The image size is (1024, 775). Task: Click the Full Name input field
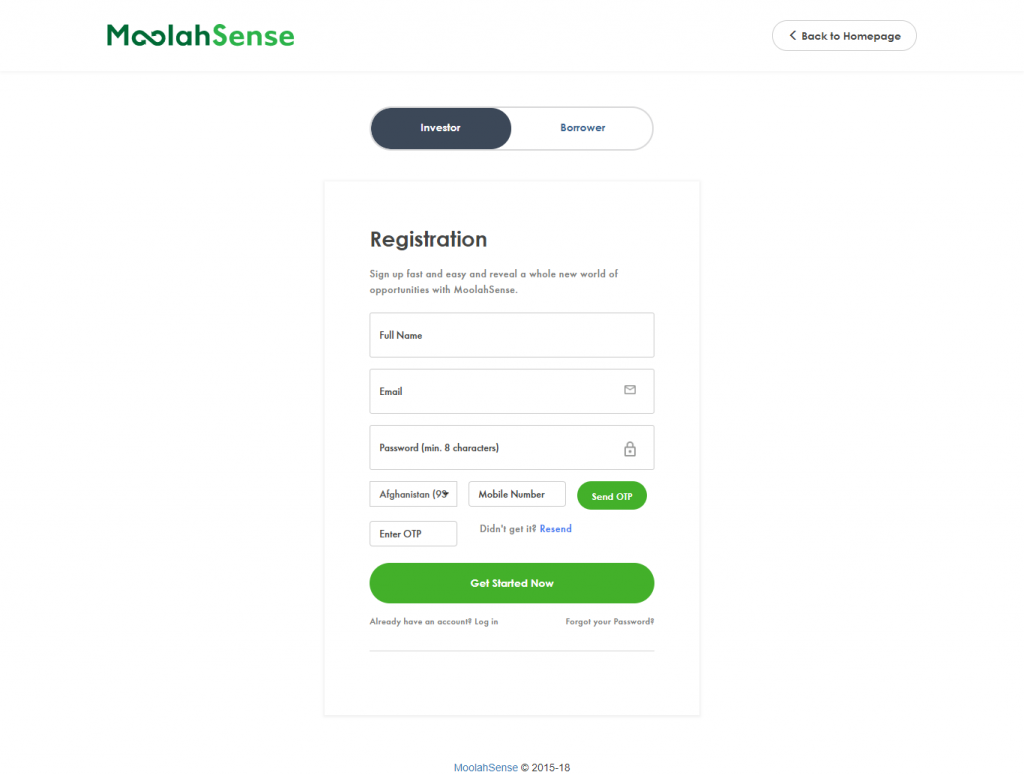pos(511,335)
